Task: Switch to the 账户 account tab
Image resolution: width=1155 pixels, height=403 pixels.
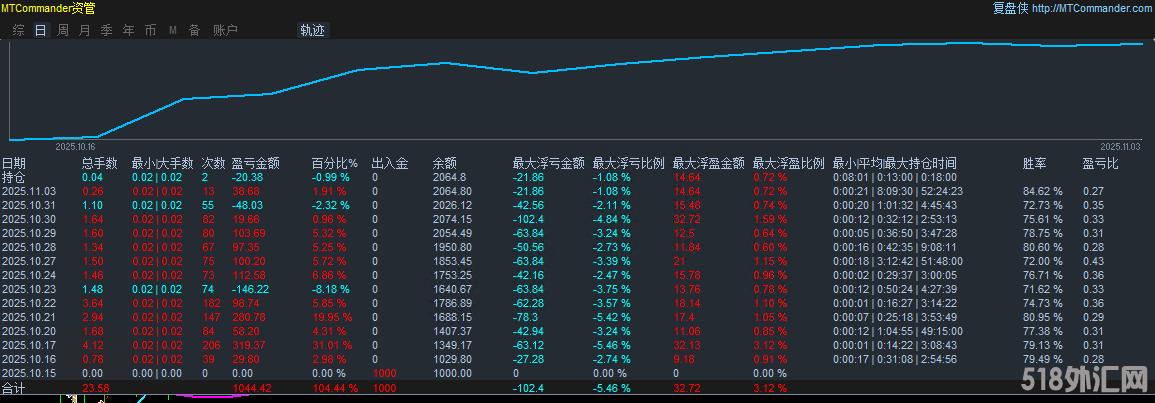Action: [225, 30]
